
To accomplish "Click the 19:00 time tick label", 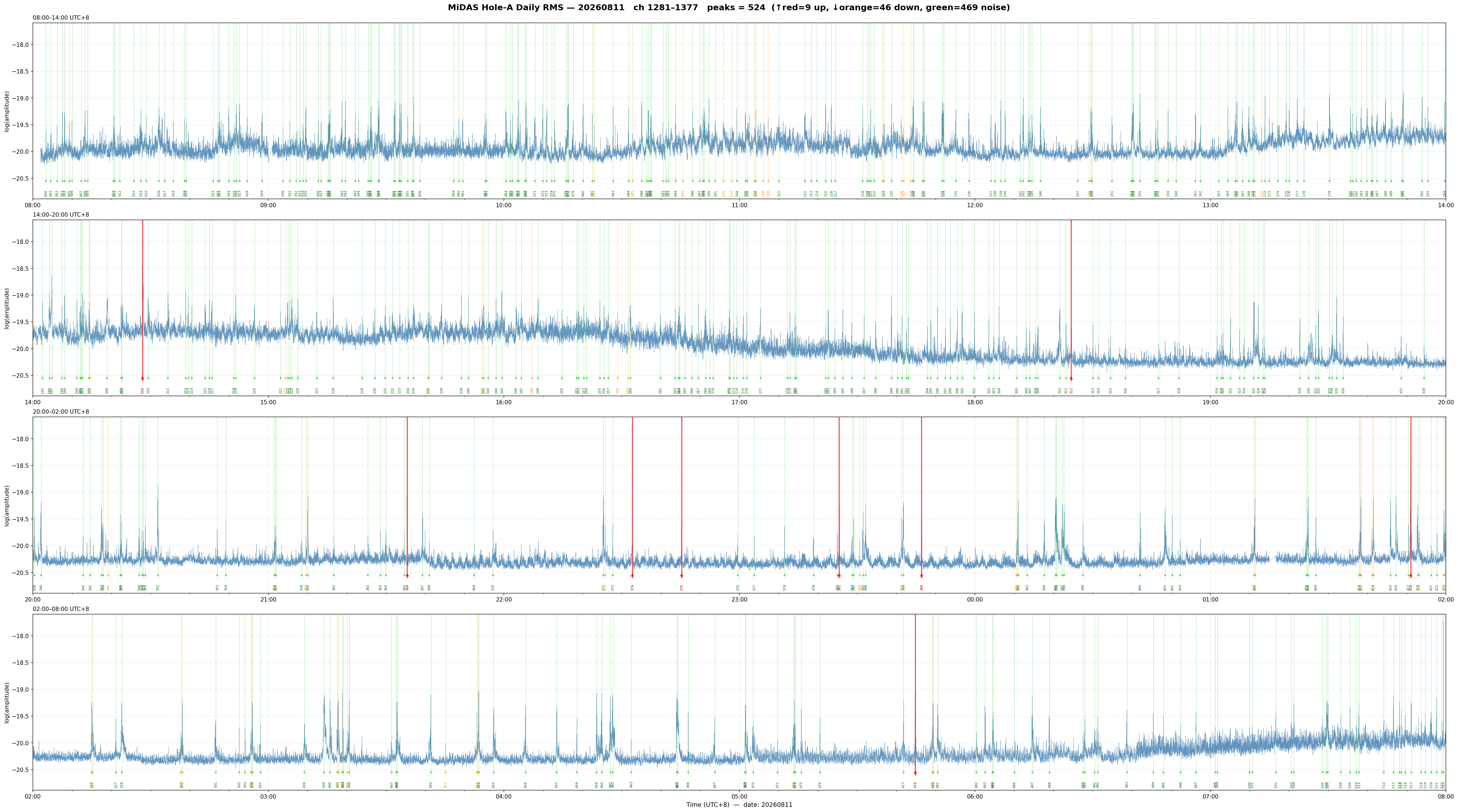I will coord(1210,402).
